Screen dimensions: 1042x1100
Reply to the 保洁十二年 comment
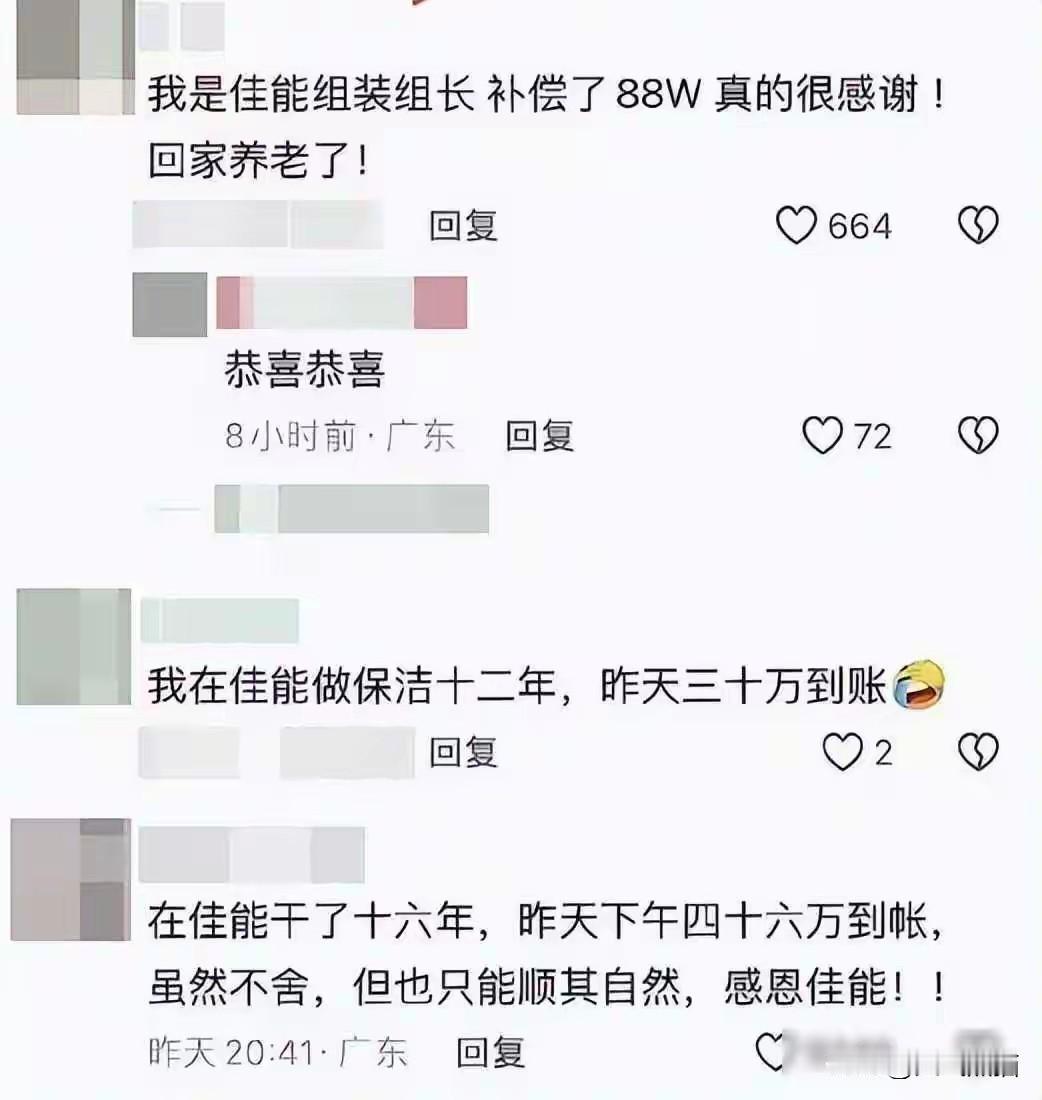pyautogui.click(x=463, y=752)
